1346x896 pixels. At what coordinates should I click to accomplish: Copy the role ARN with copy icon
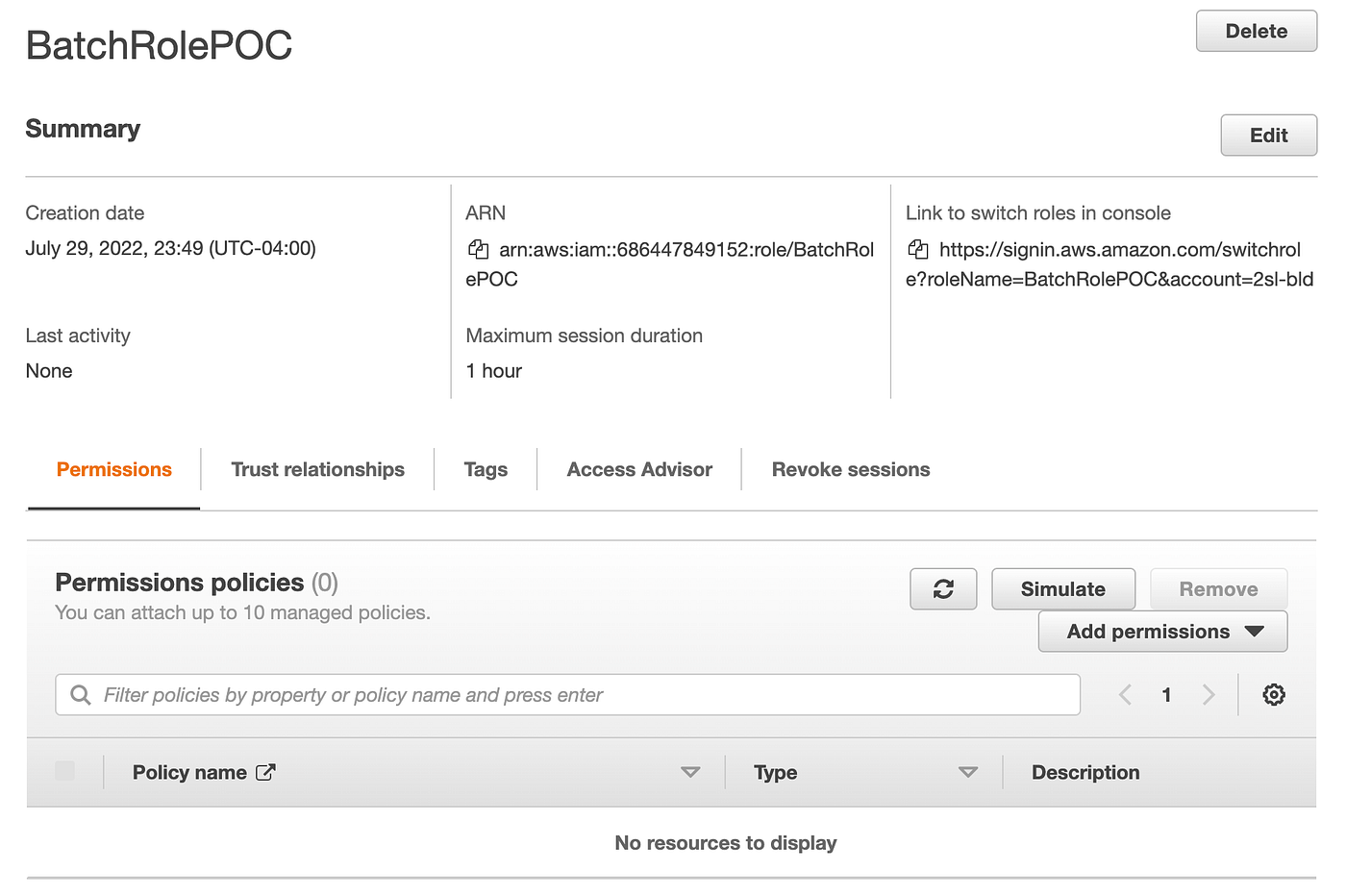[478, 250]
